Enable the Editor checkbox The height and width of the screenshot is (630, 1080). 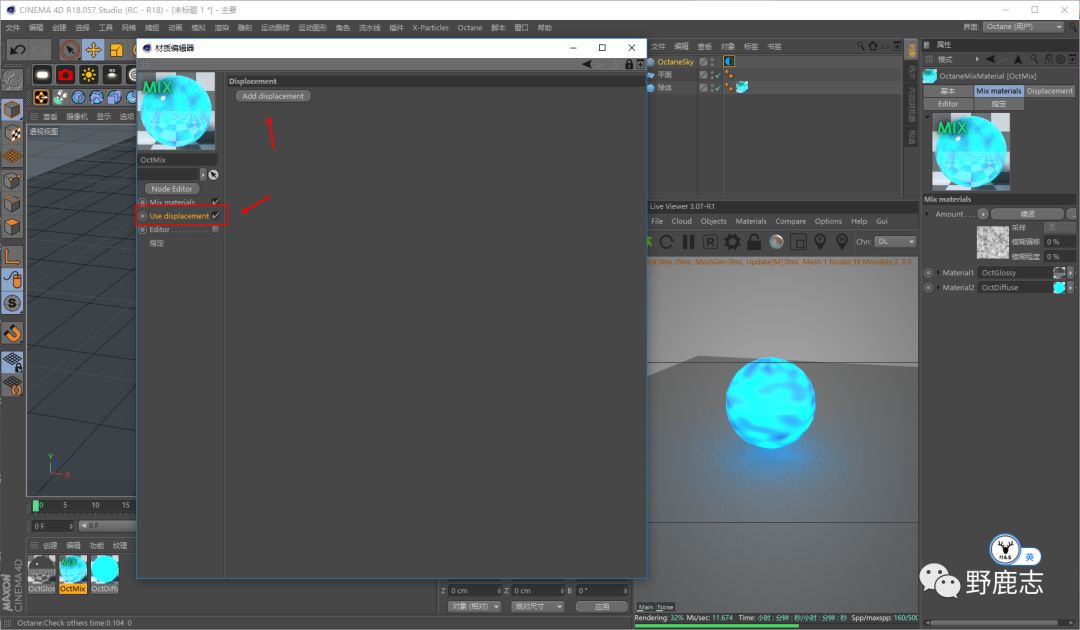215,229
